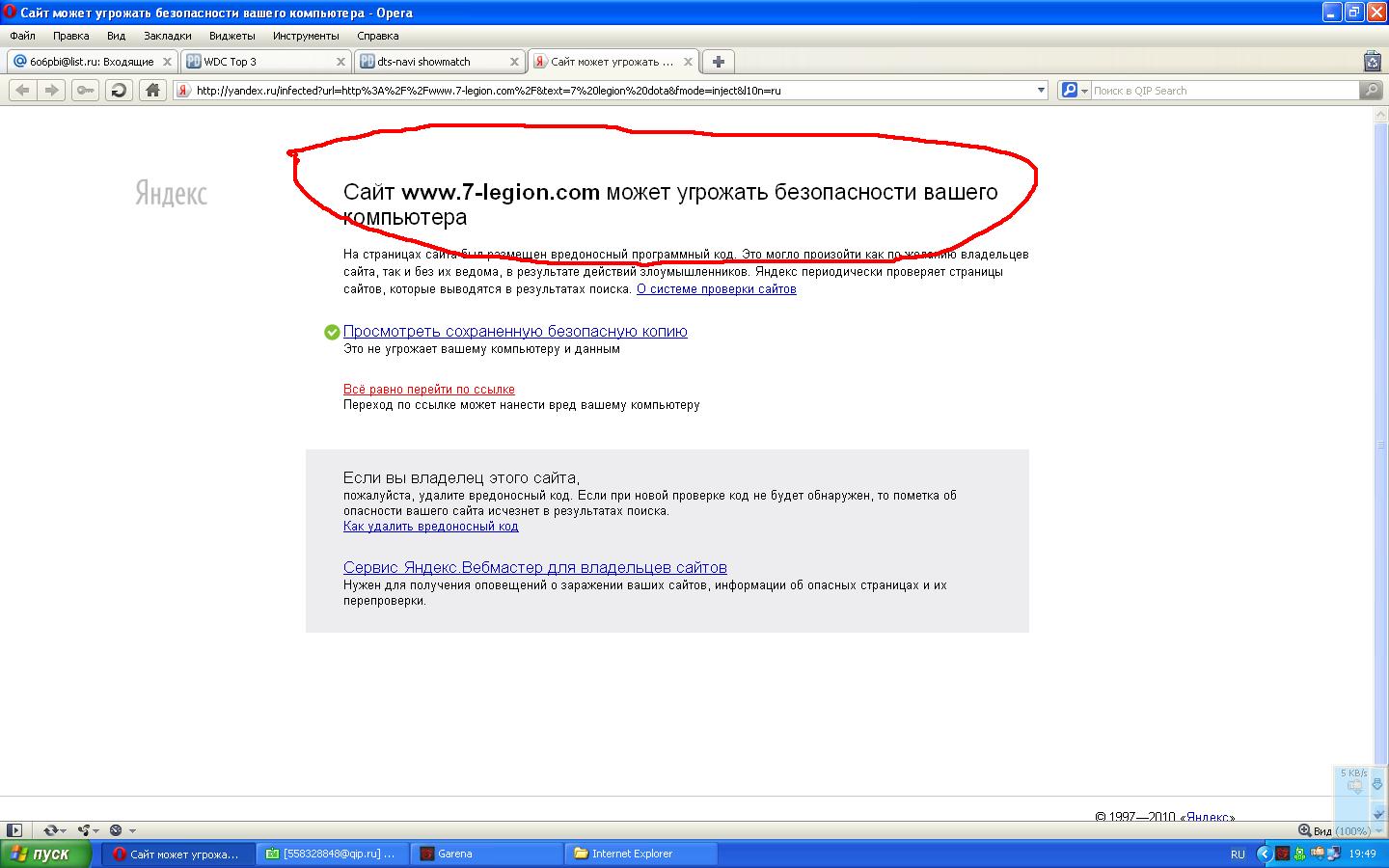Expand hidden system tray icons
The image size is (1389, 868).
pyautogui.click(x=1264, y=854)
